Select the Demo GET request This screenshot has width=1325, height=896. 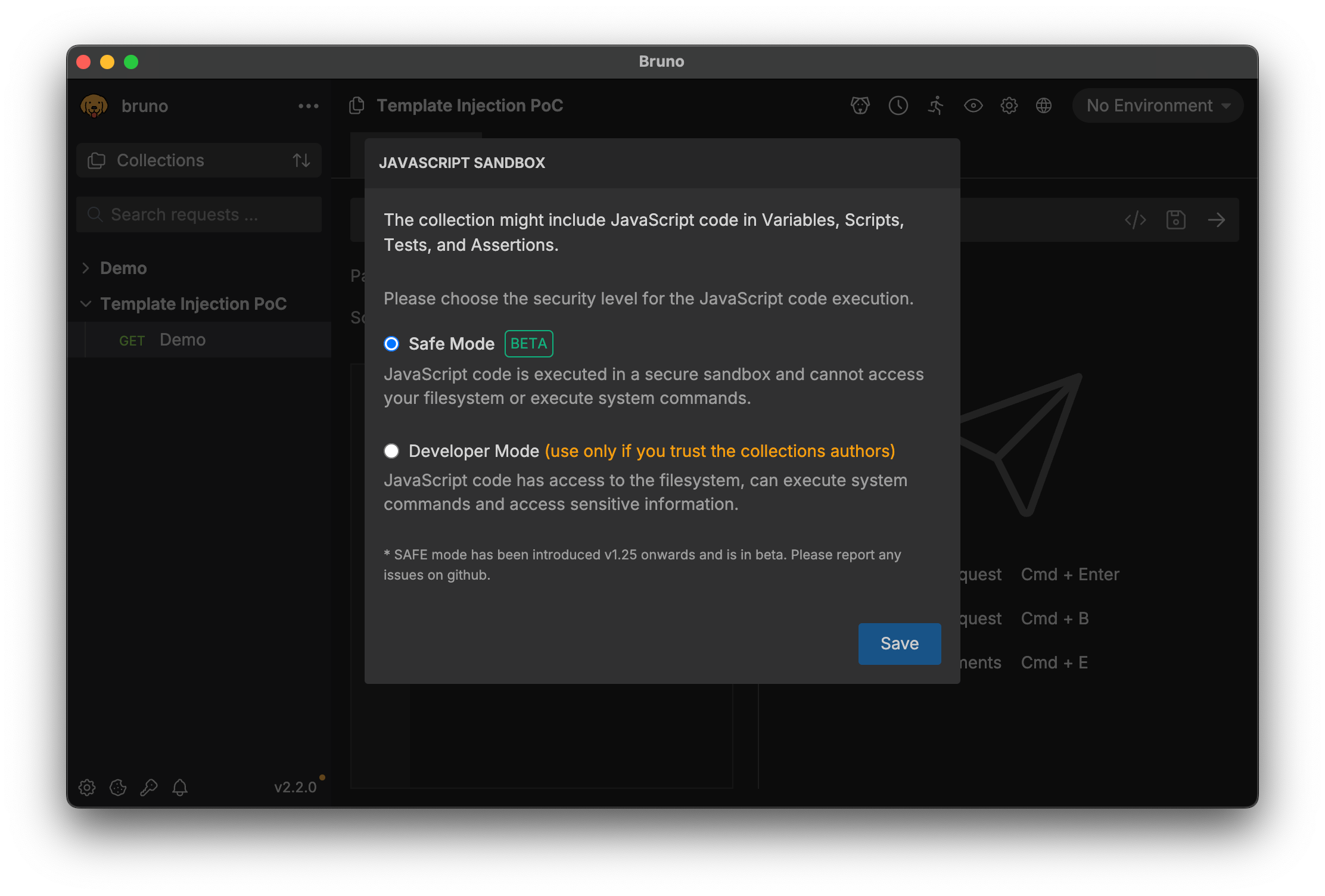point(182,340)
